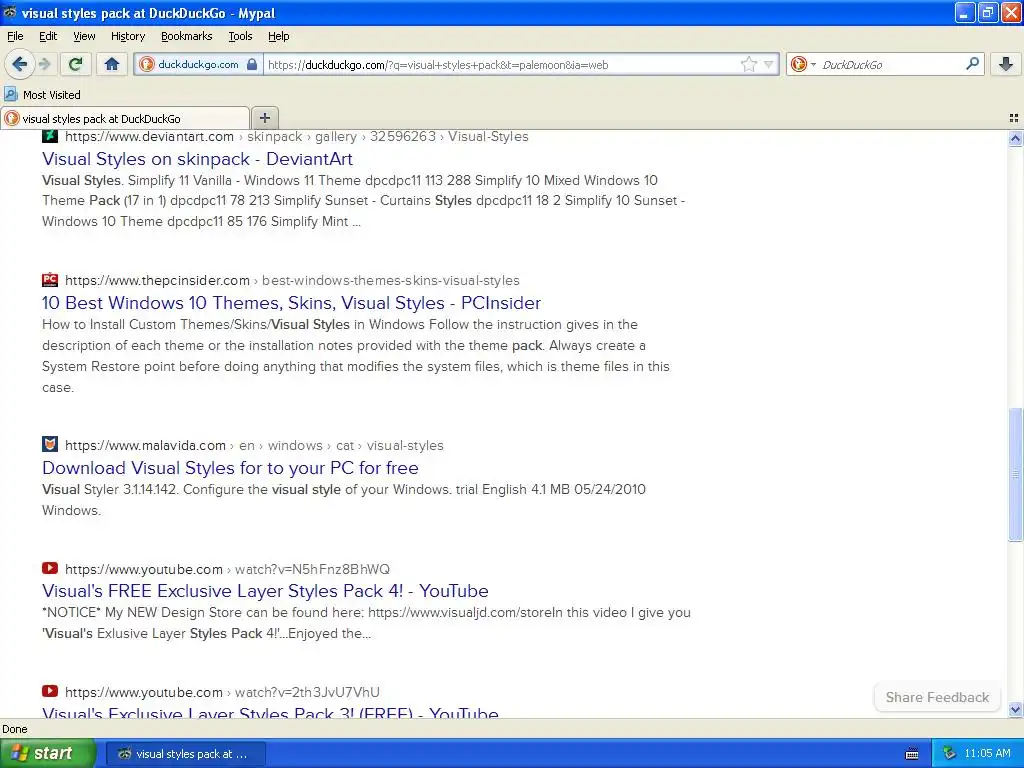The height and width of the screenshot is (768, 1024).
Task: Click the Done status bar text
Action: click(x=15, y=729)
